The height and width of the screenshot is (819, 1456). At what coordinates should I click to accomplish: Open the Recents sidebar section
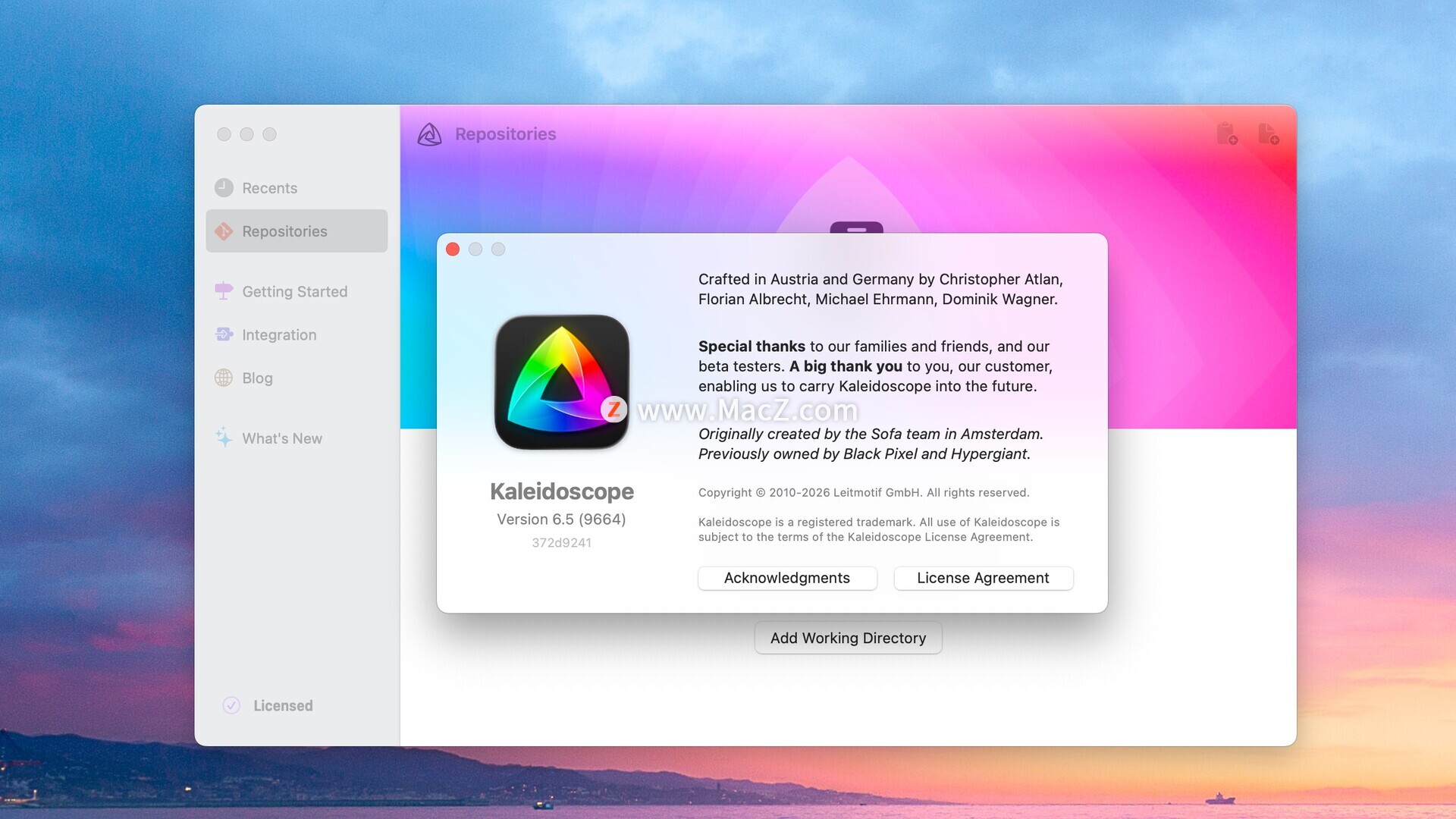269,188
